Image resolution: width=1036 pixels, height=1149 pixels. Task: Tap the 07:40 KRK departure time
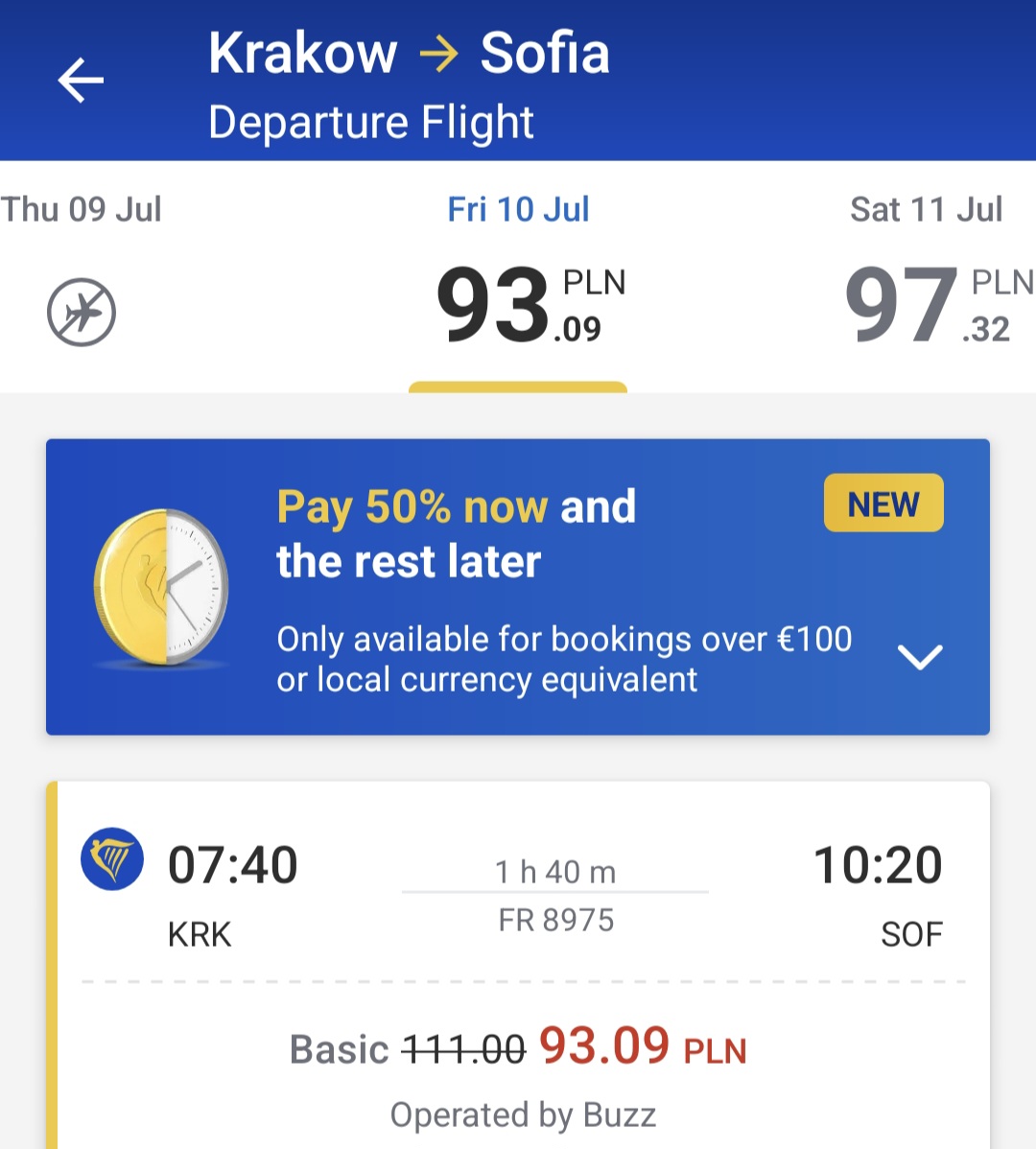(x=232, y=865)
